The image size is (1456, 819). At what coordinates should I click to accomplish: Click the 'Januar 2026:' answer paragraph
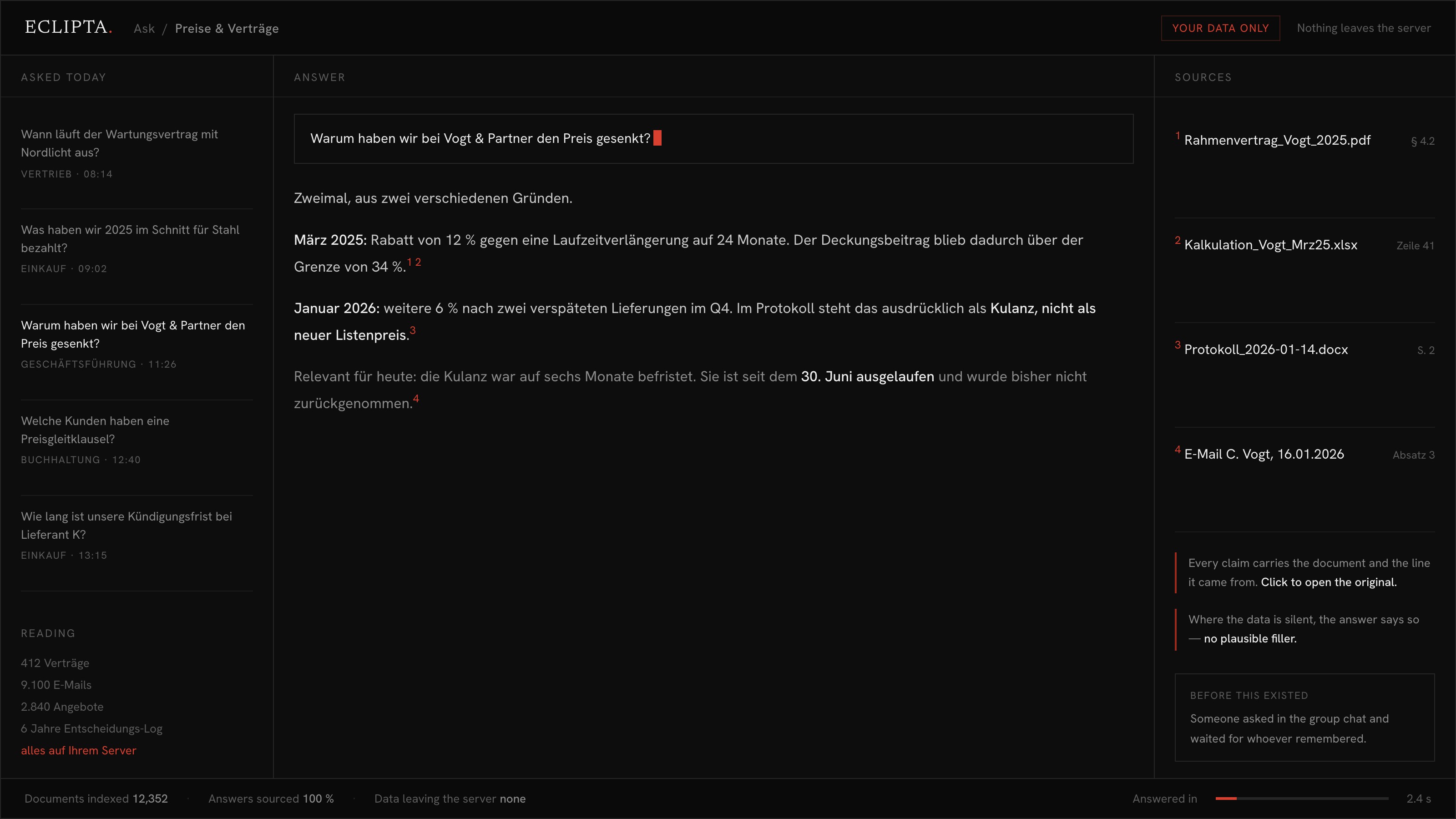[x=695, y=322]
